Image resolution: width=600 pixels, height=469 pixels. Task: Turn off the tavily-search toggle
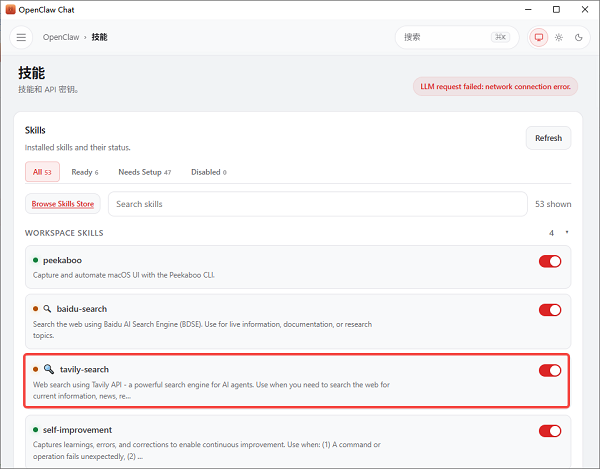click(x=550, y=370)
